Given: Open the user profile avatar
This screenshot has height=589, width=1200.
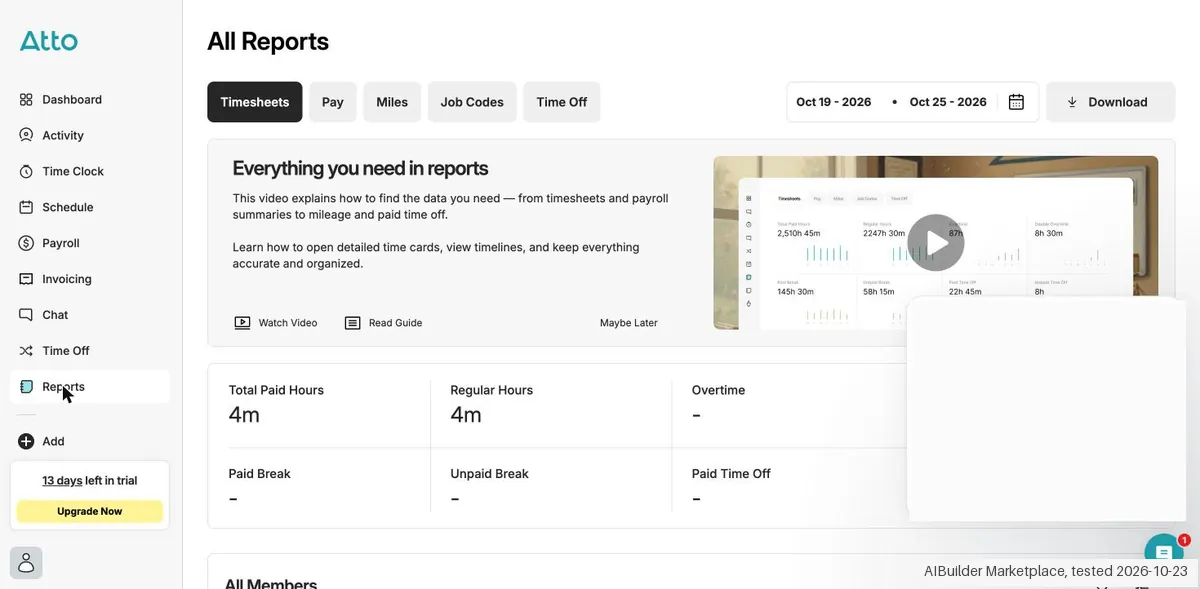Looking at the screenshot, I should (26, 564).
